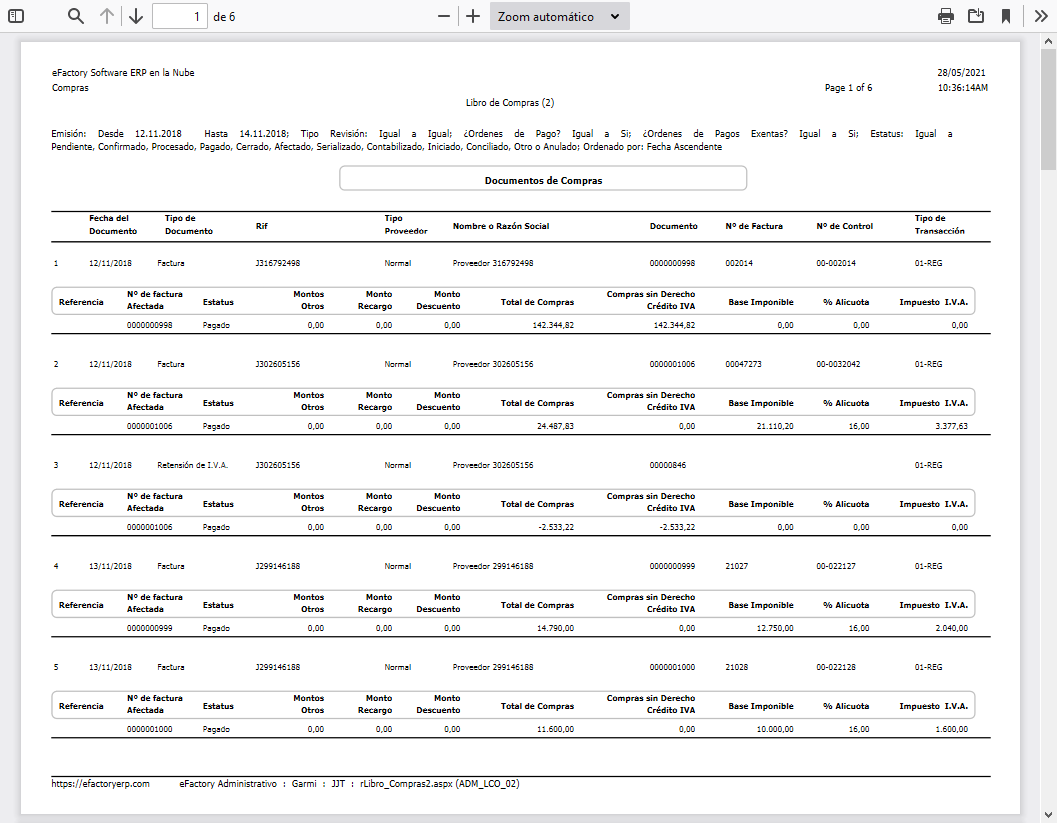Open the Zoom automático dropdown

coord(559,16)
